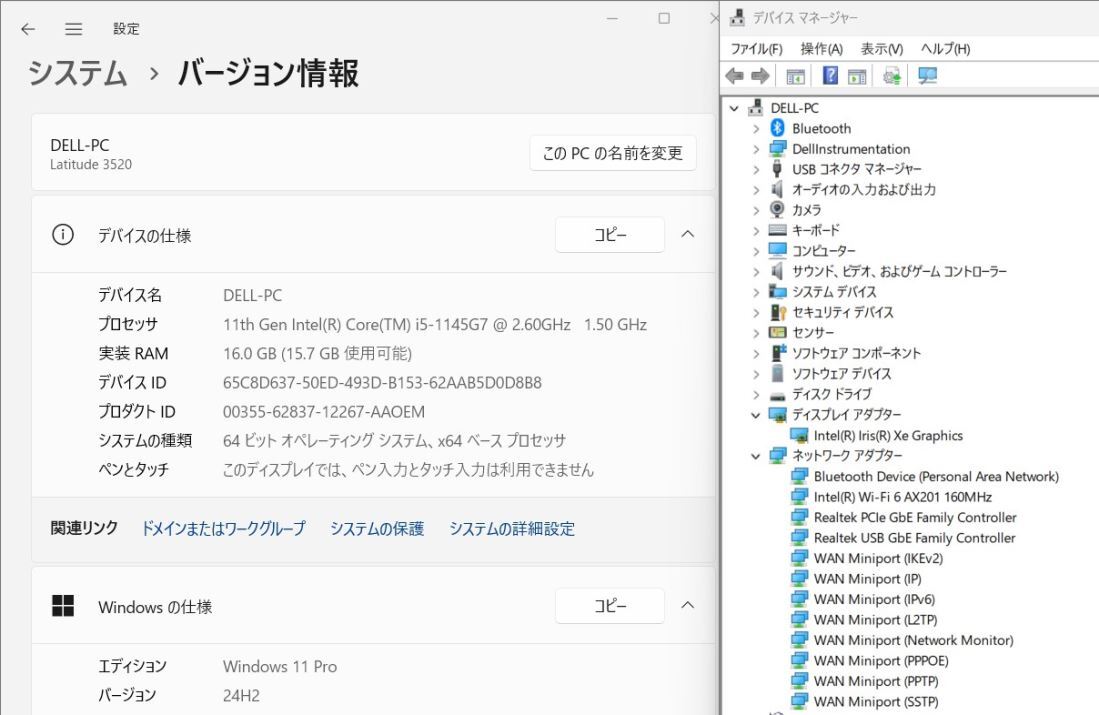Screen dimensions: 1099x715
Task: Open the advanced system settings link
Action: pyautogui.click(x=512, y=528)
